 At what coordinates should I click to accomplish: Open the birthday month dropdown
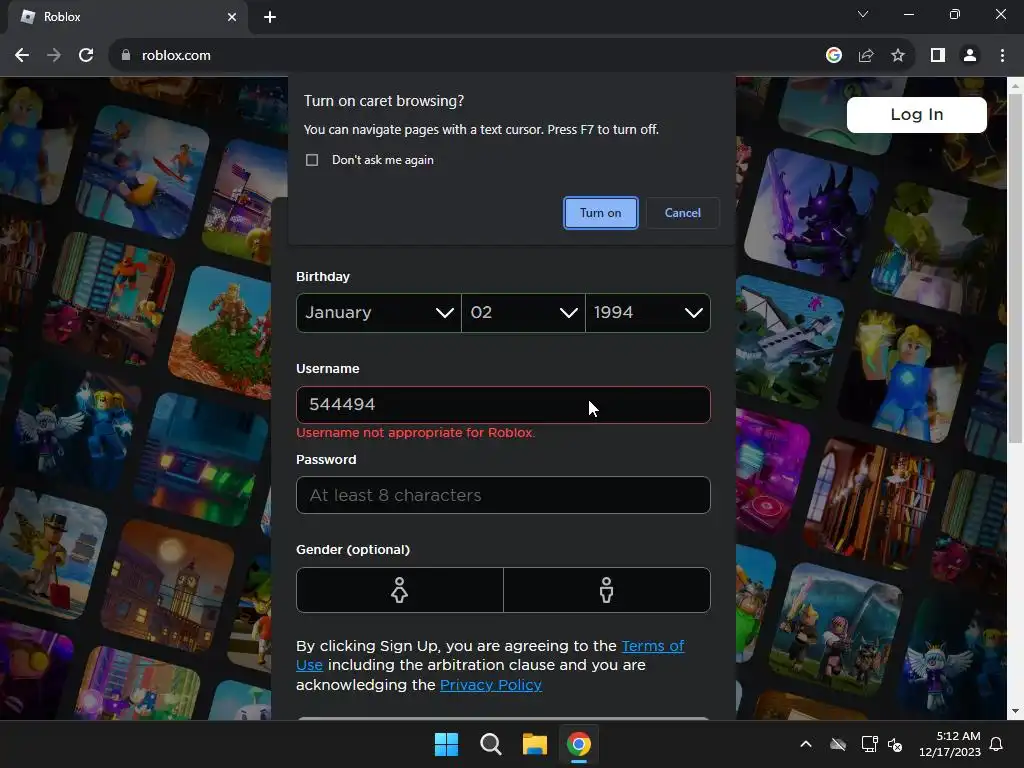(379, 313)
